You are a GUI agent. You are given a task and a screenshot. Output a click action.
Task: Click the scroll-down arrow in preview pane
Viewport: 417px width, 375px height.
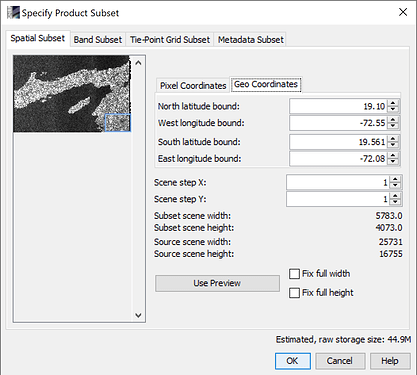(x=138, y=315)
